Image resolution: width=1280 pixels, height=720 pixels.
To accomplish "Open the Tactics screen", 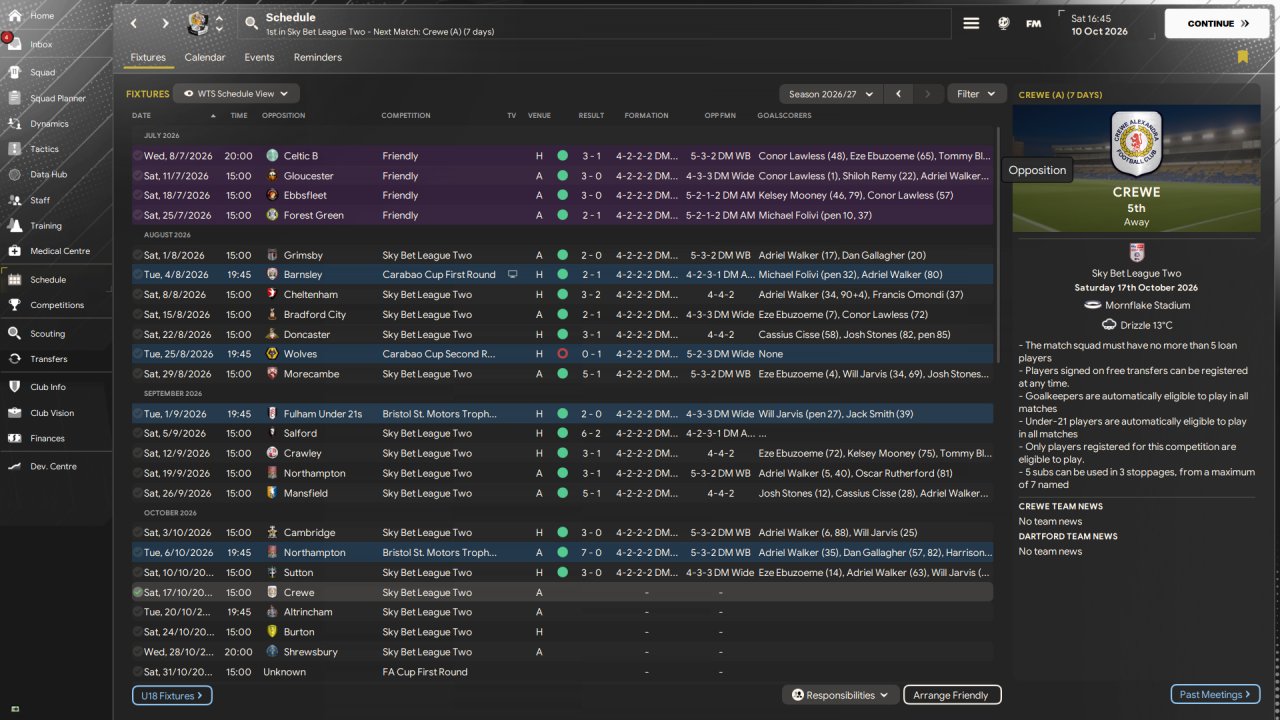I will 44,149.
